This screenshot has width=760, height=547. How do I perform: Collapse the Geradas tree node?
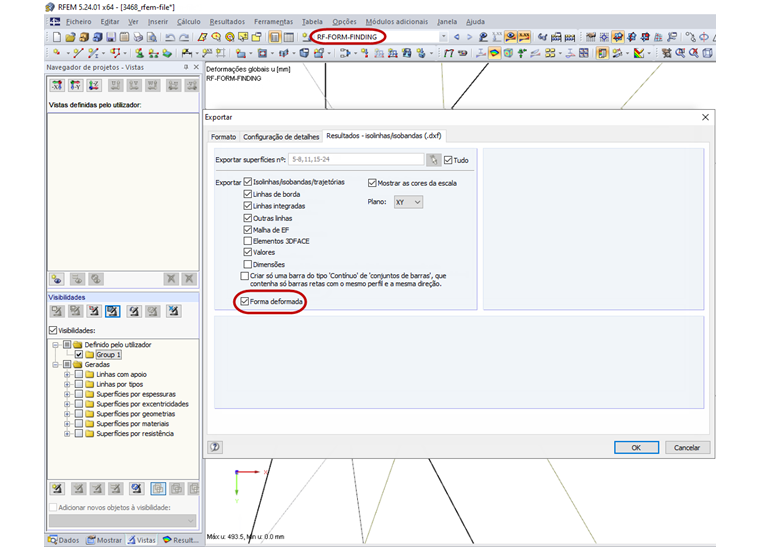(x=56, y=364)
